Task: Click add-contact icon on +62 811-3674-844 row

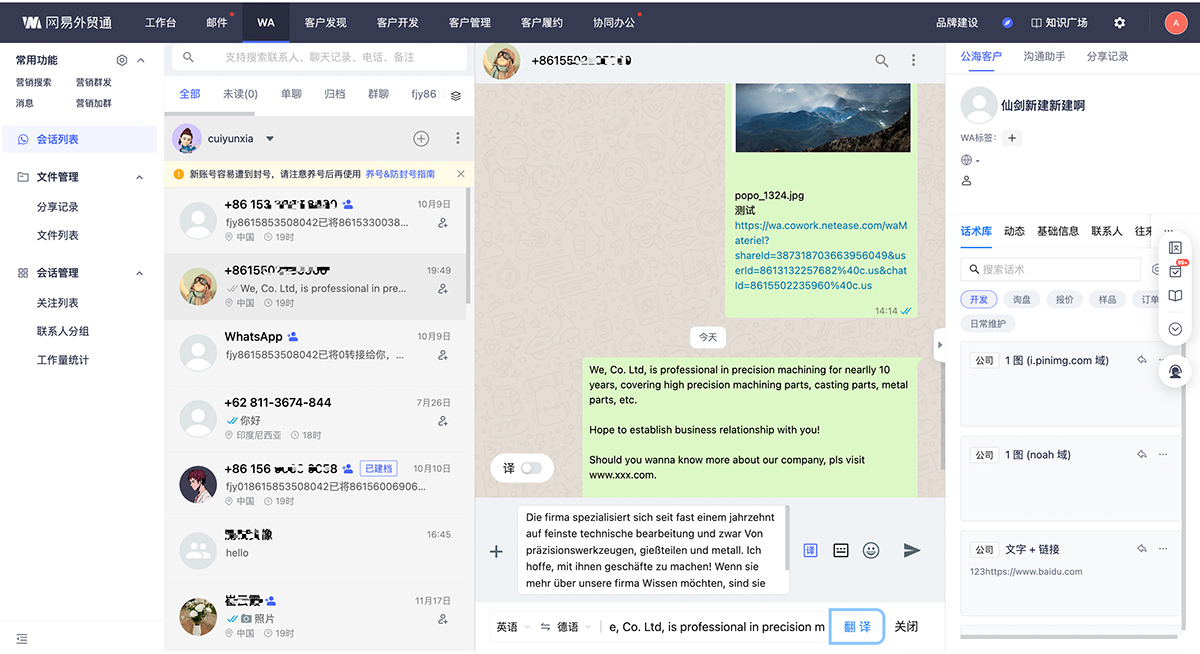Action: [442, 421]
